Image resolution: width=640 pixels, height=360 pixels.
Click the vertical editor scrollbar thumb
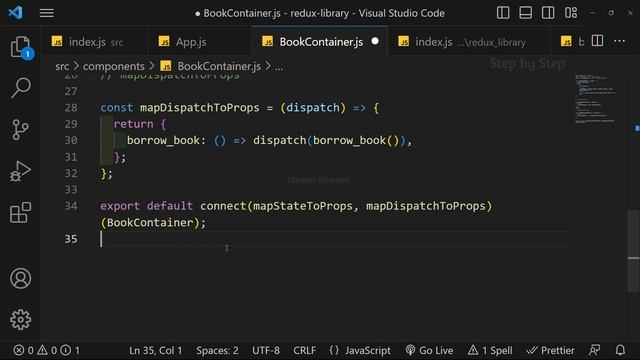click(633, 250)
